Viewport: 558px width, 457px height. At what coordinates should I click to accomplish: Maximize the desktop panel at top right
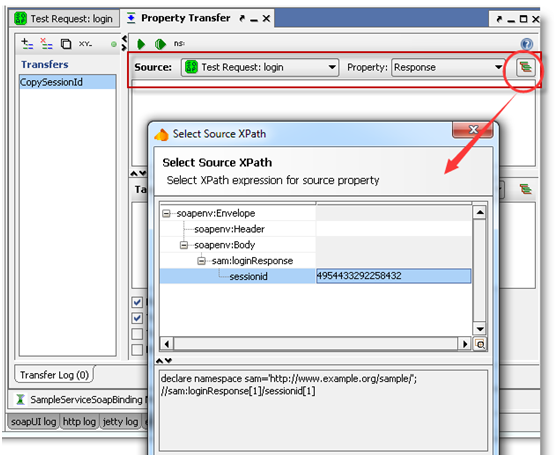(x=523, y=19)
